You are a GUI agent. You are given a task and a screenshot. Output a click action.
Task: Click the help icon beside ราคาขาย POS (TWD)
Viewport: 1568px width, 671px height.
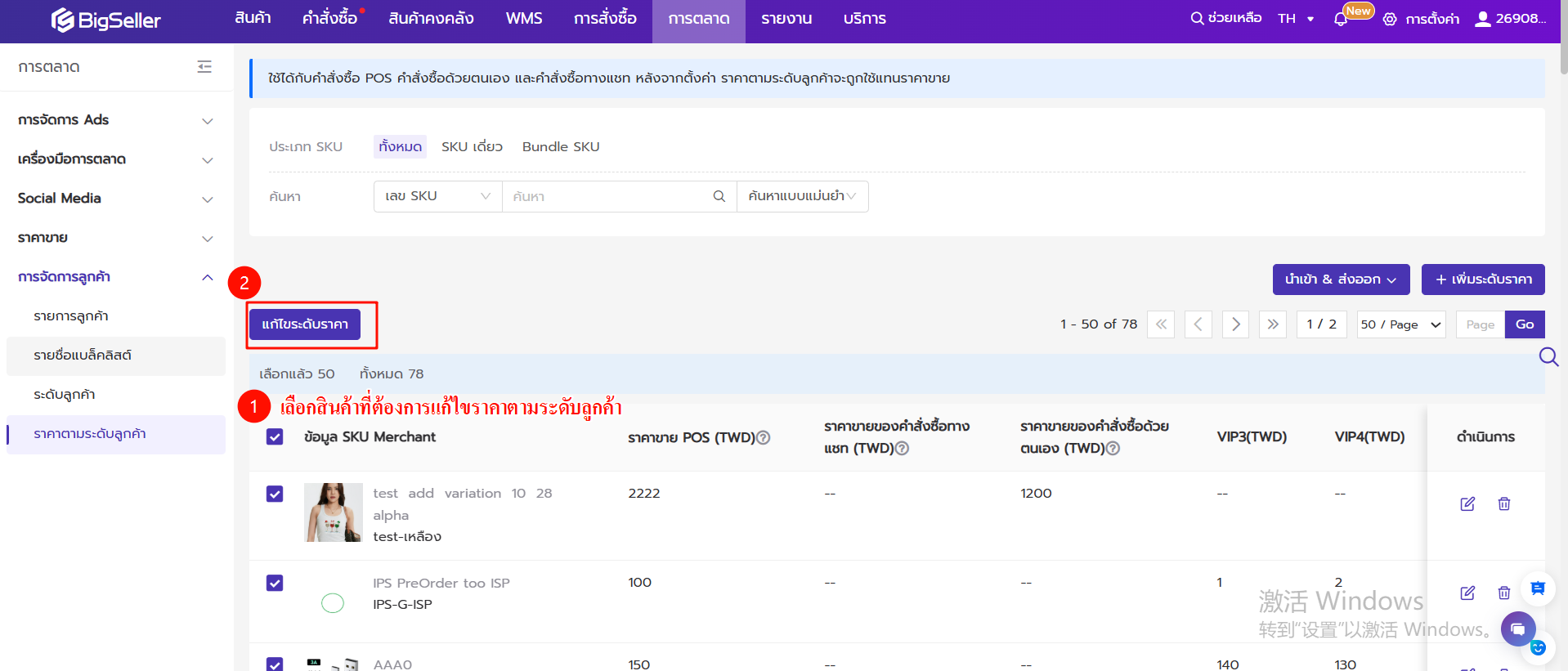[x=764, y=438]
